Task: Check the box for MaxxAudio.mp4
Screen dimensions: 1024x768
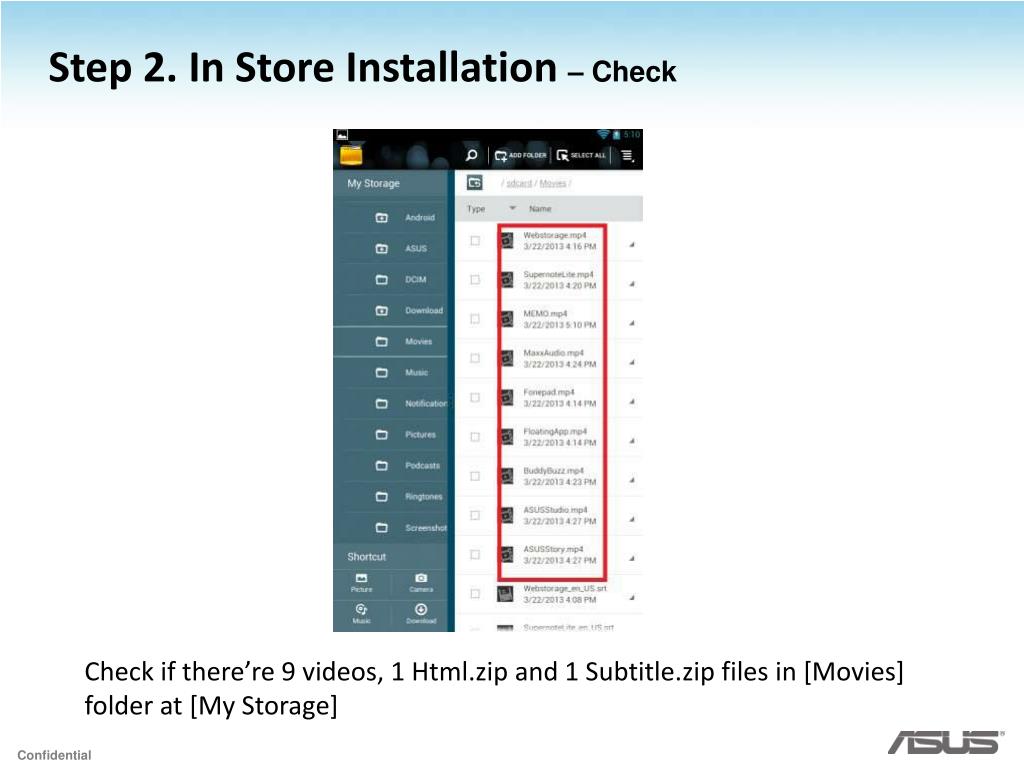Action: pos(475,359)
